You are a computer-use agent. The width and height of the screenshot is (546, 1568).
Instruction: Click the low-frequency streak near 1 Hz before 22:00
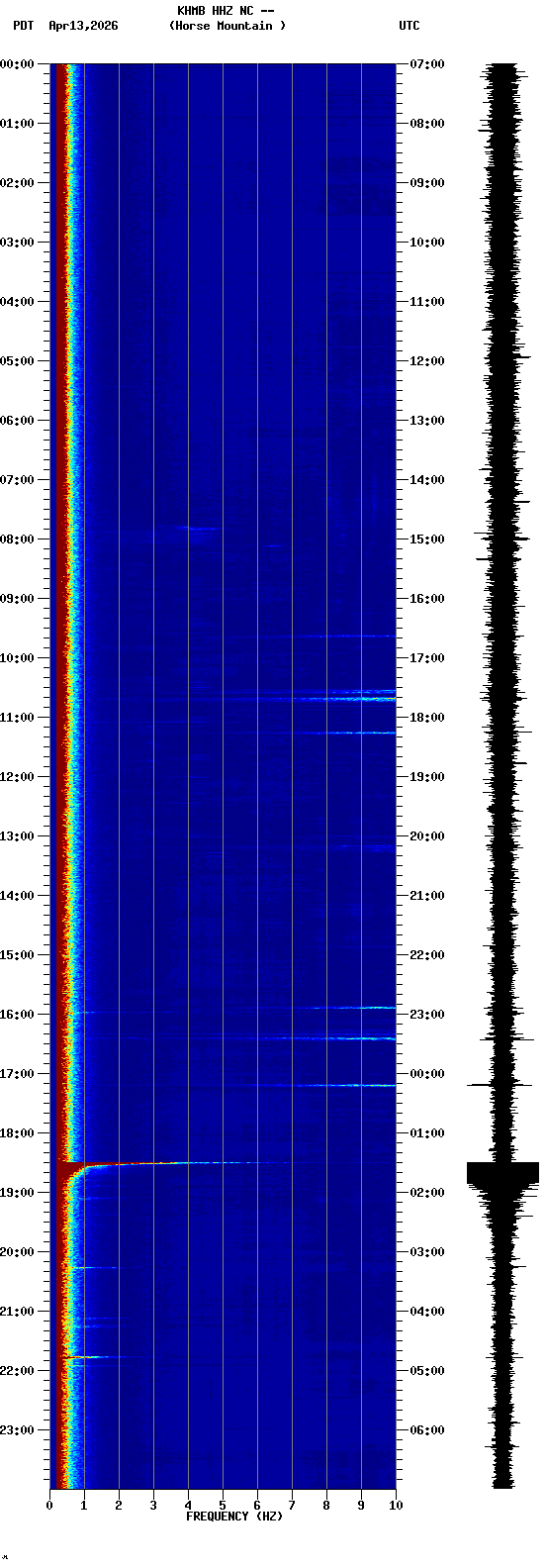94,1356
